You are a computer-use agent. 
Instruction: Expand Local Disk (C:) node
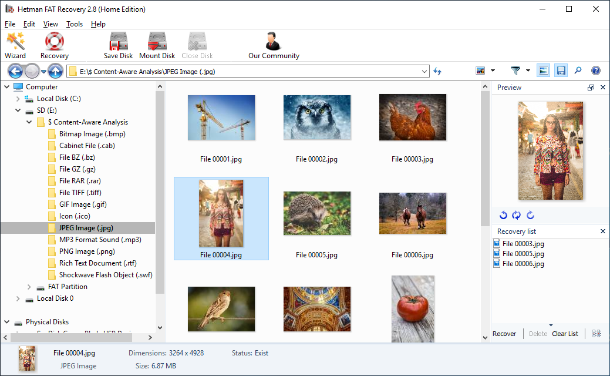pos(18,99)
